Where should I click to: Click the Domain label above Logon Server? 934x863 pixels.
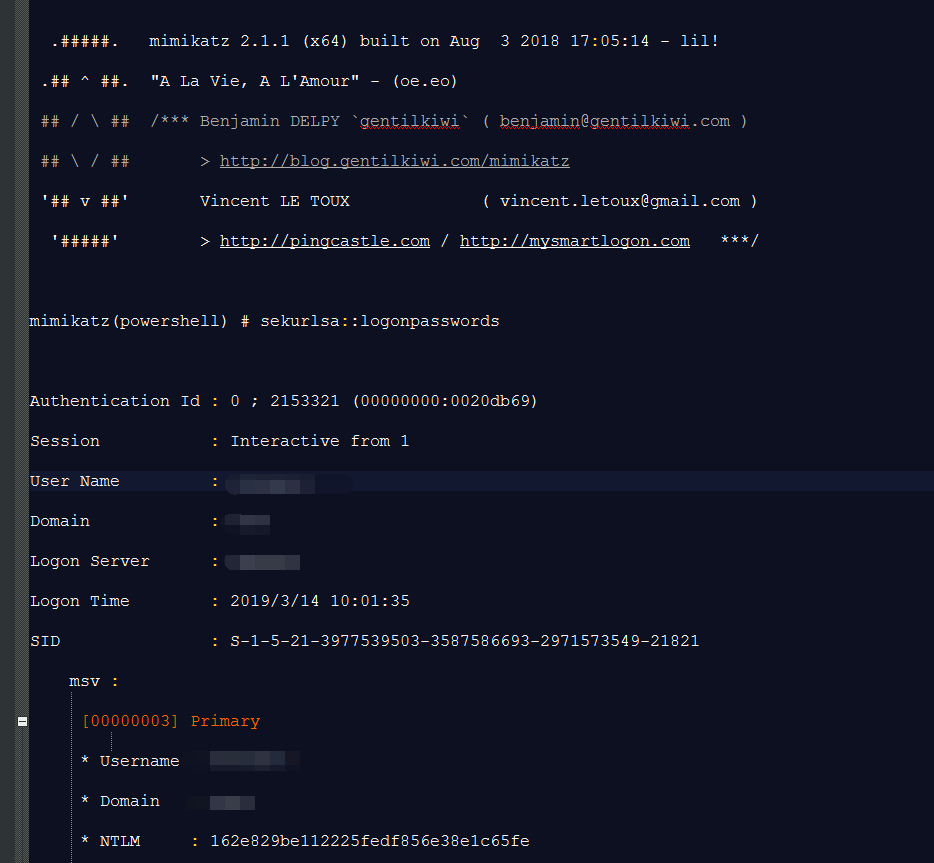(x=60, y=522)
